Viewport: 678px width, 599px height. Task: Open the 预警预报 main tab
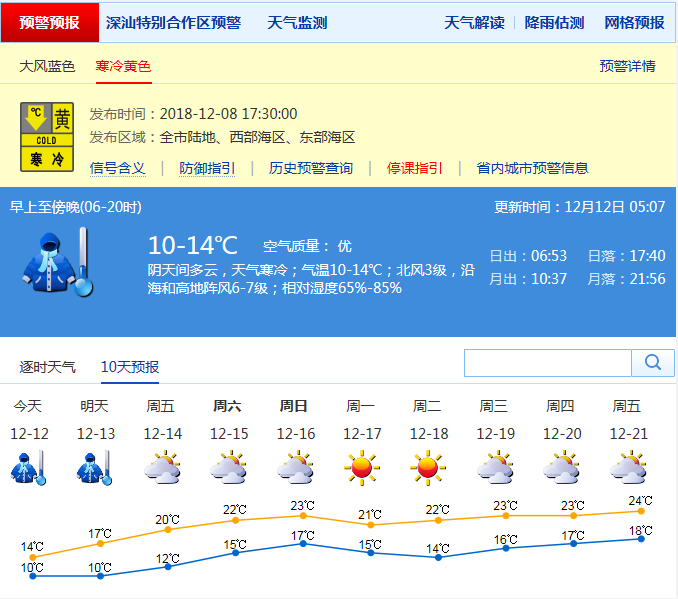tap(50, 22)
